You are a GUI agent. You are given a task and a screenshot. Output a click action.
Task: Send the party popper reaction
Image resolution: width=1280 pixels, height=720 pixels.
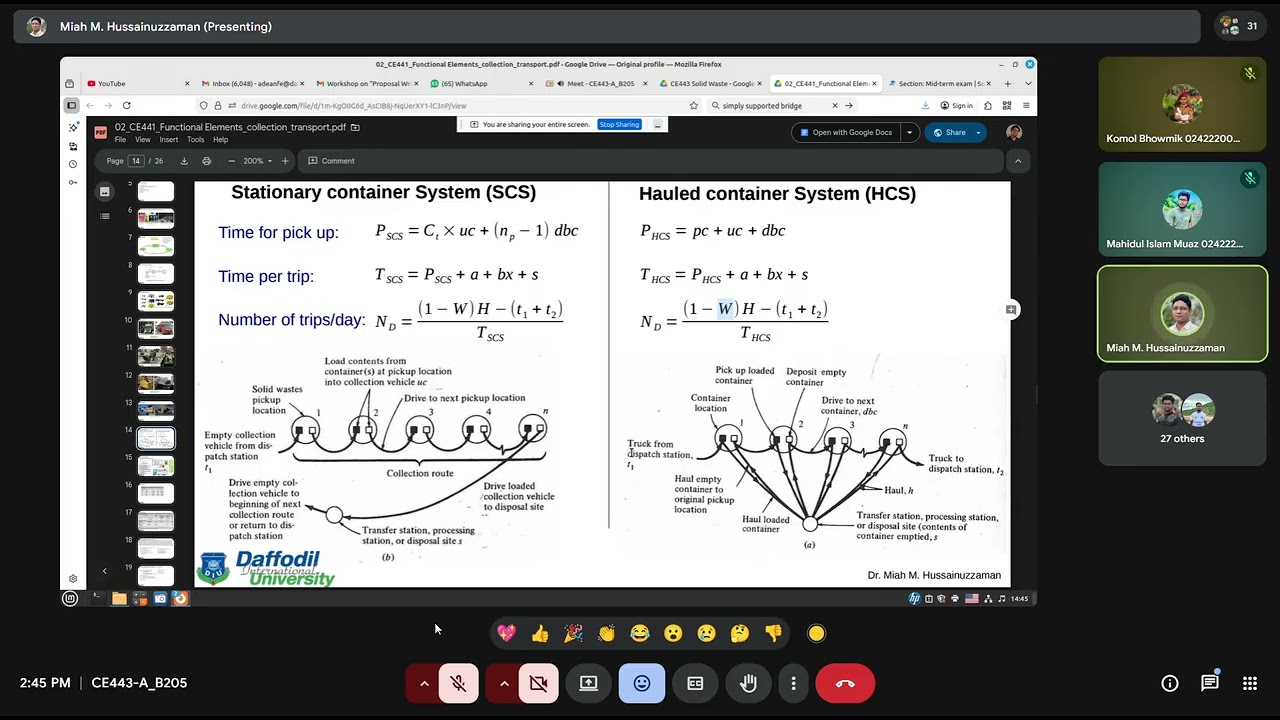tap(573, 633)
